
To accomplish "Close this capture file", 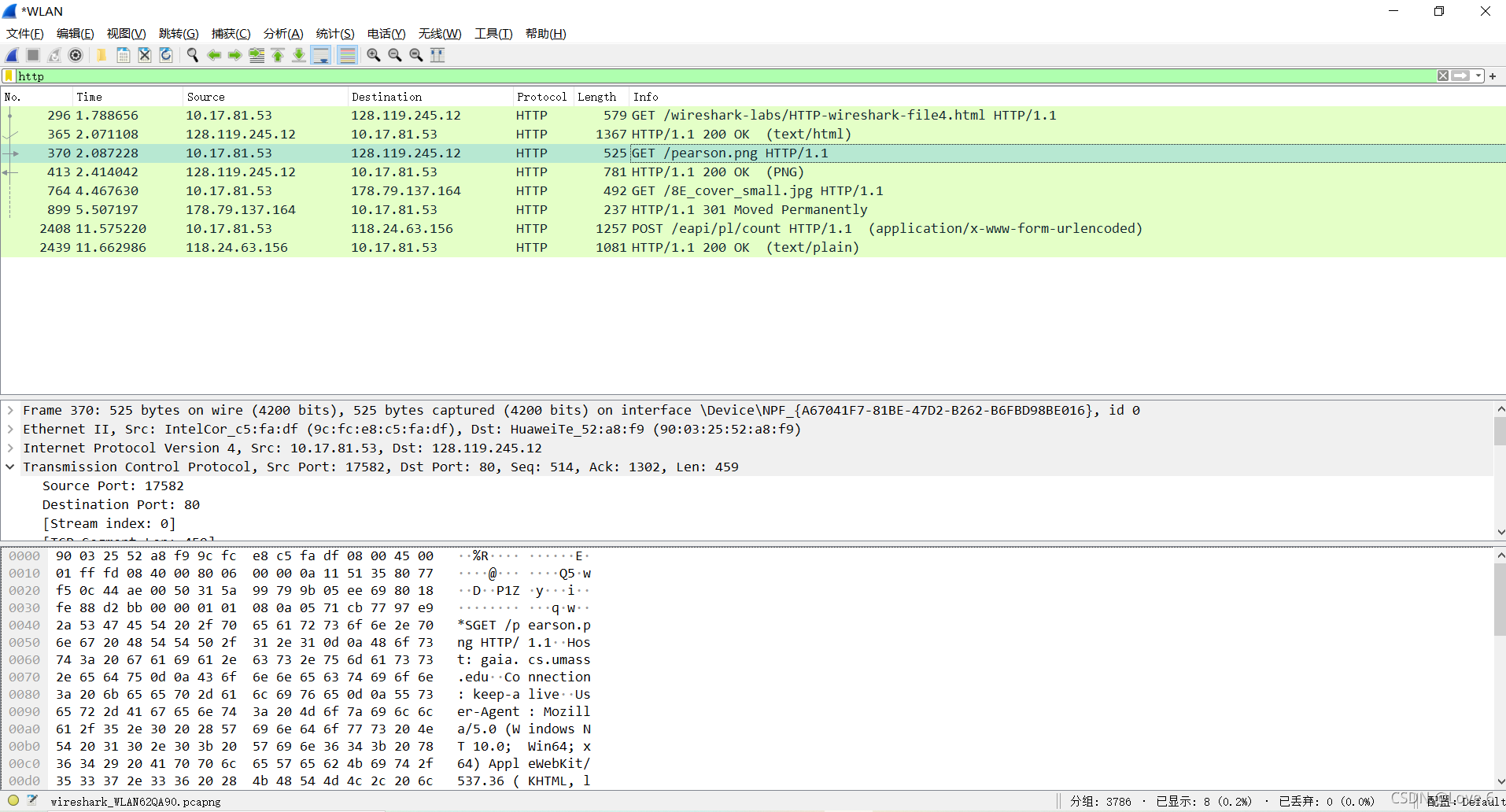I will [145, 55].
